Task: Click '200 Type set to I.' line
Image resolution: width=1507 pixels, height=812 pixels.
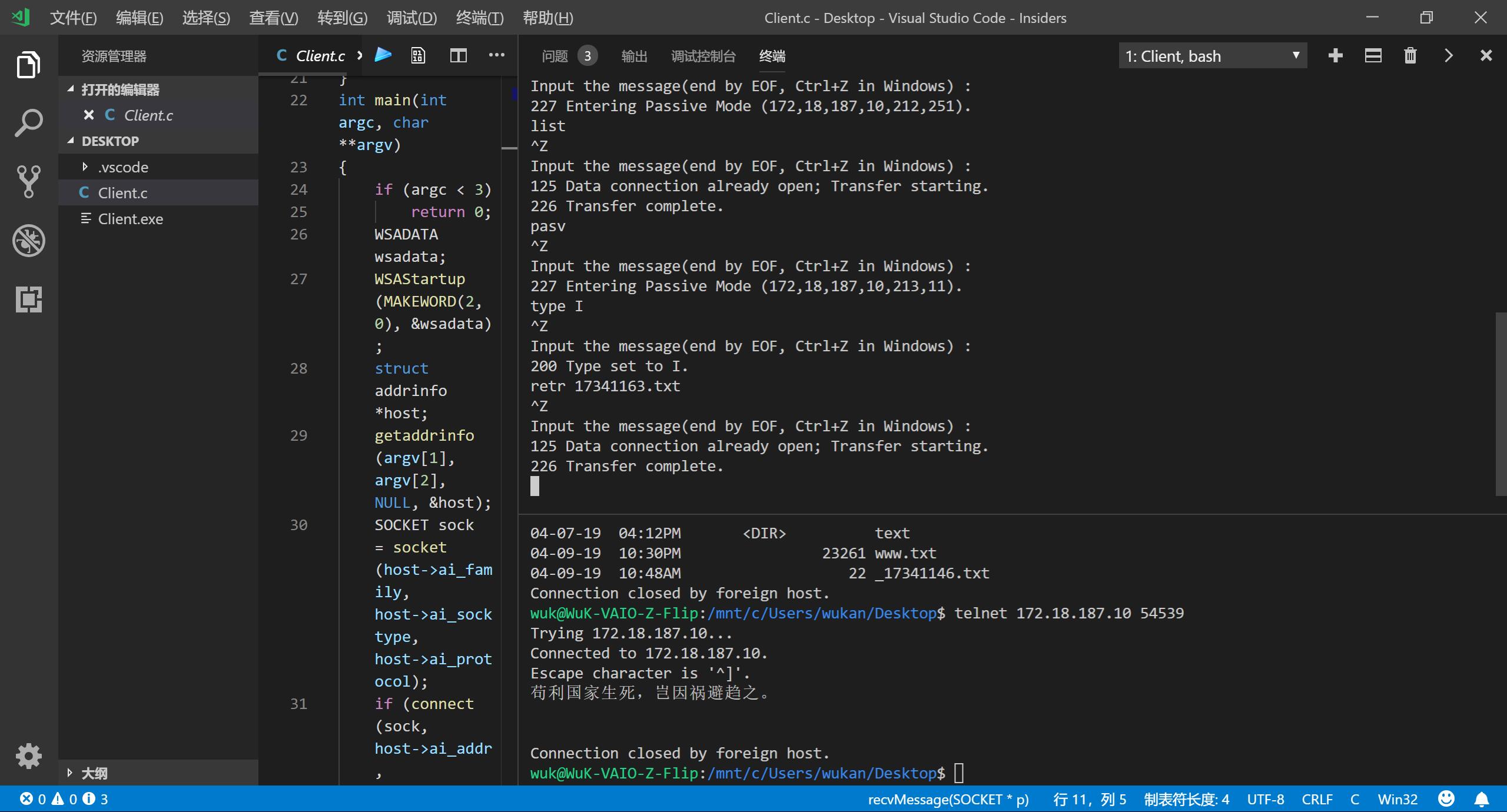Action: click(609, 366)
